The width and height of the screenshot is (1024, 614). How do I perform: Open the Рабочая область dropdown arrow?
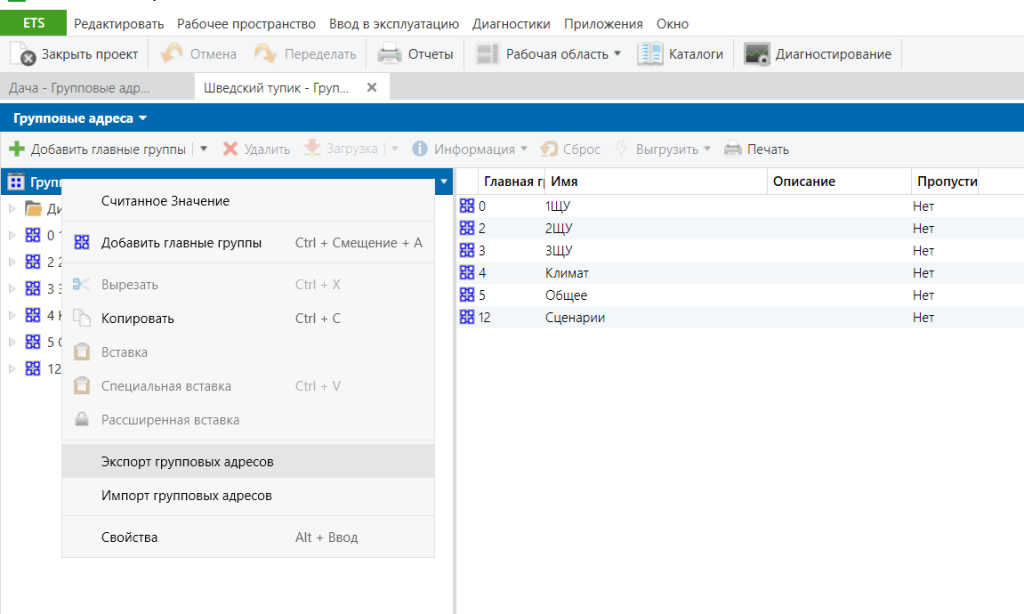click(617, 54)
